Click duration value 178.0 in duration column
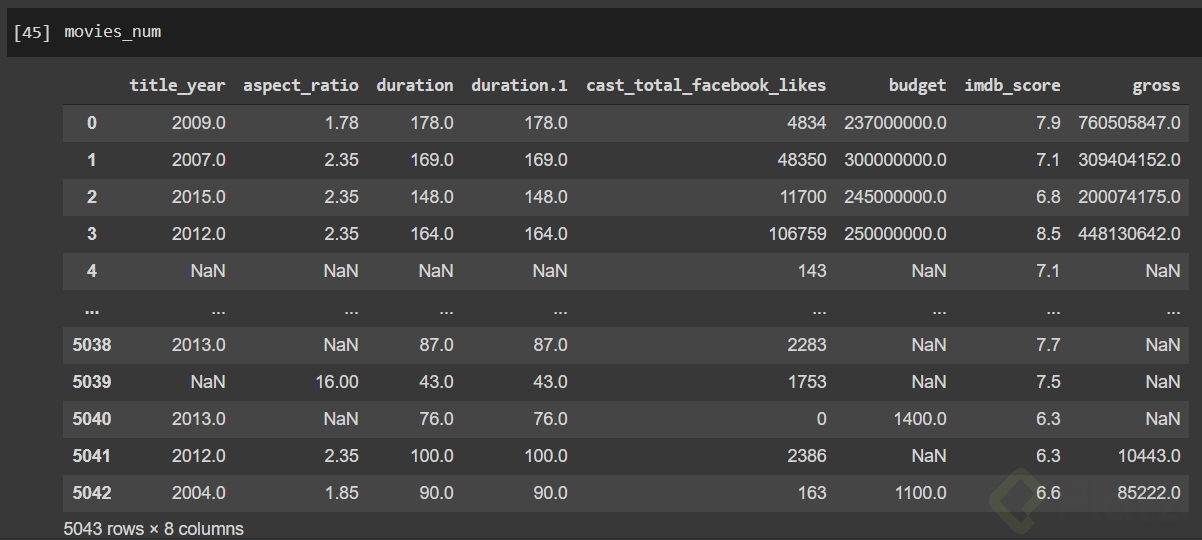The image size is (1202, 540). tap(432, 122)
